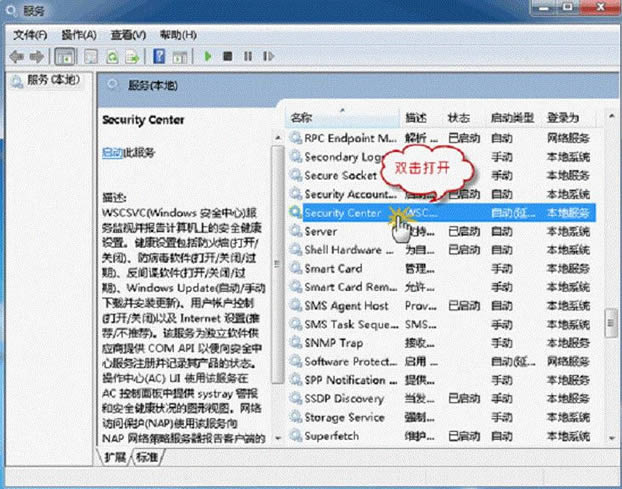Click the services list scrollbar thumb
This screenshot has height=489, width=622.
tap(611, 323)
